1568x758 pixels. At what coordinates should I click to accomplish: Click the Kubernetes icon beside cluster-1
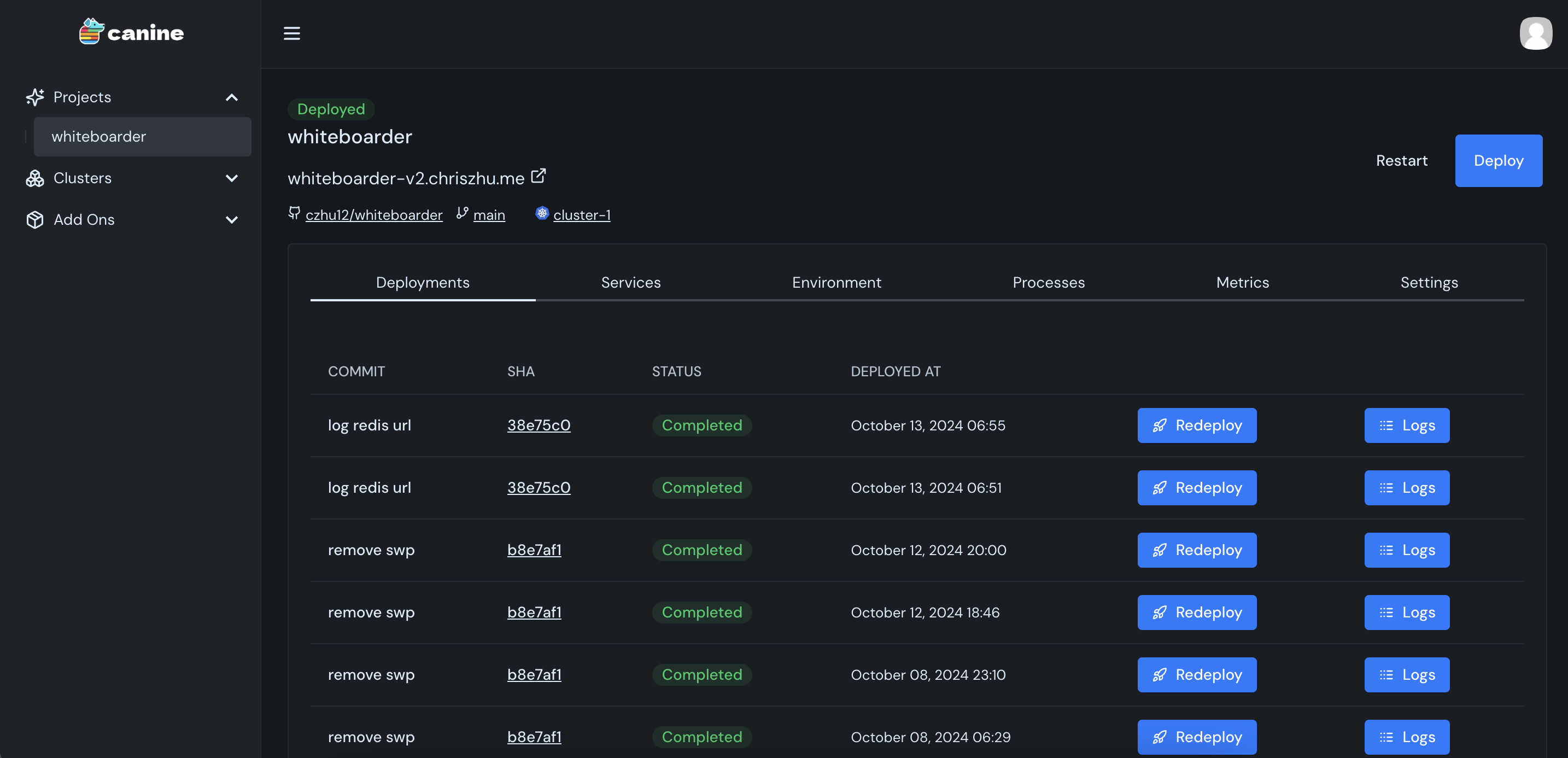[x=542, y=213]
